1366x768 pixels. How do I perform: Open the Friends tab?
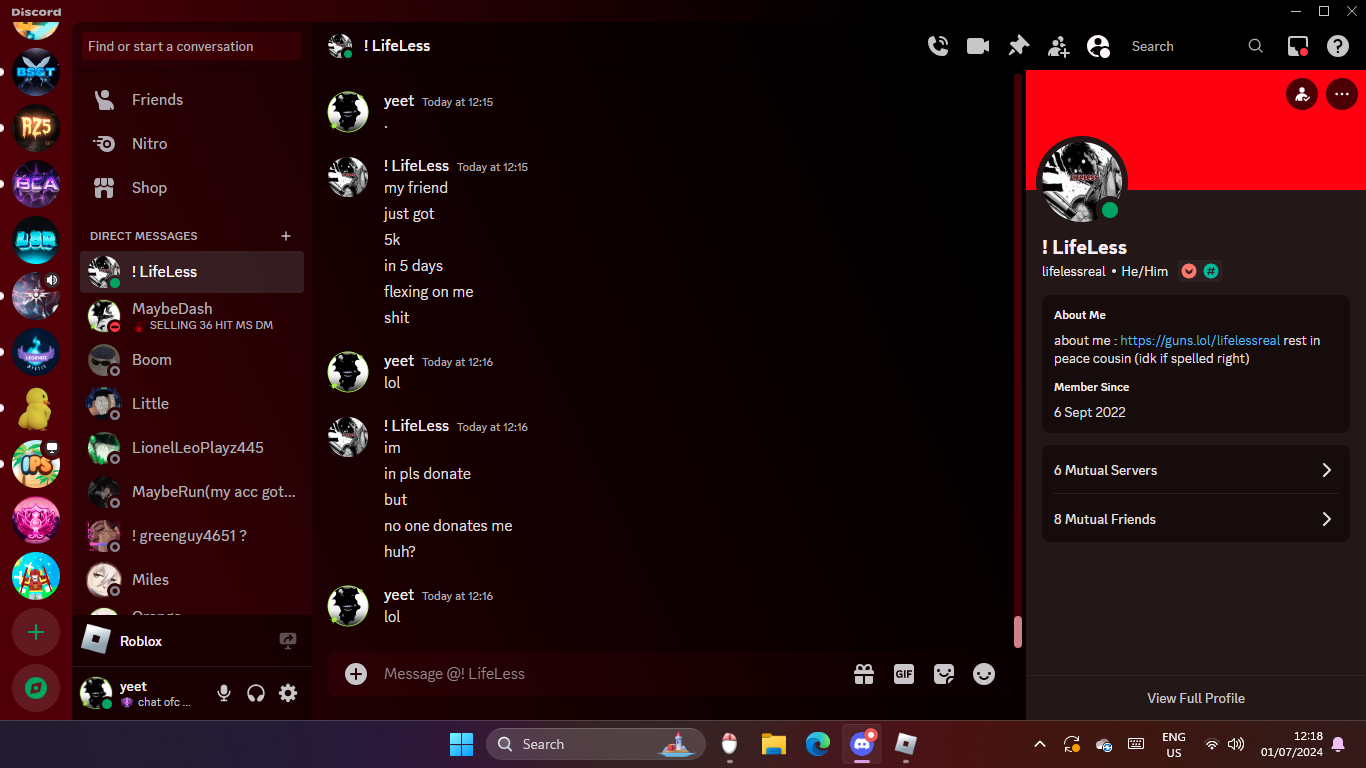[x=192, y=100]
